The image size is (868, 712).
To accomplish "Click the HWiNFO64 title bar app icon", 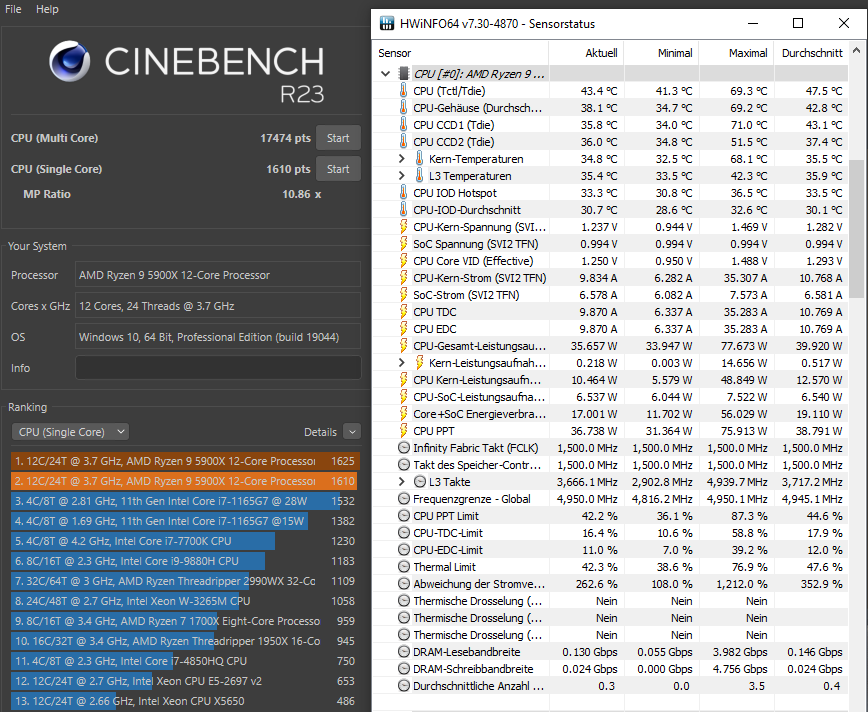I will point(387,24).
